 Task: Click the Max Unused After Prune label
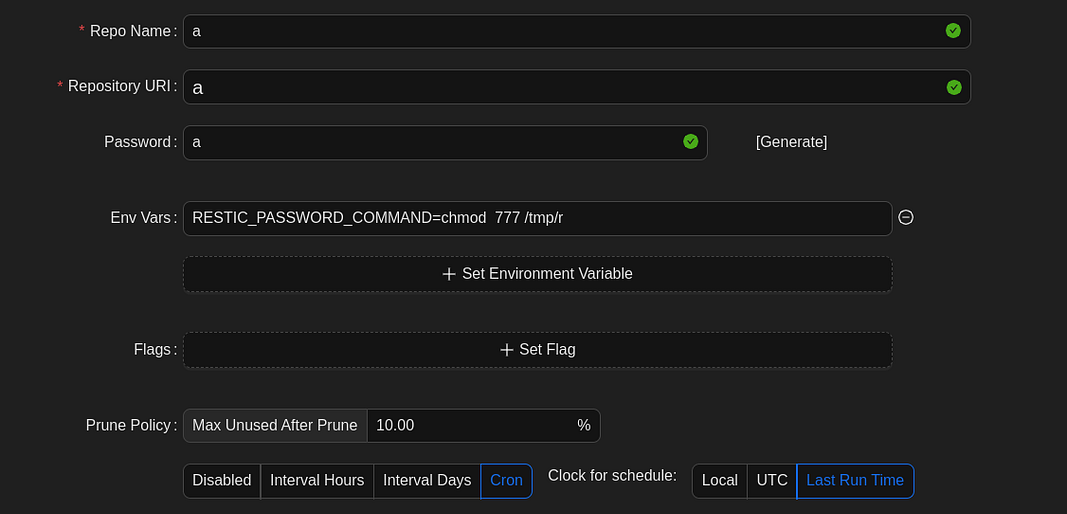tap(275, 425)
